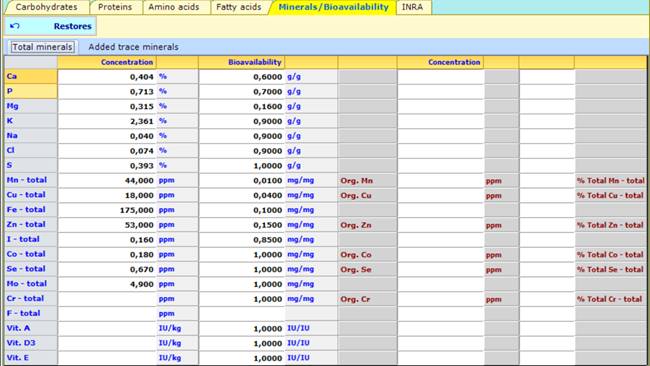This screenshot has height=366, width=650.
Task: Edit I bioavailability value 0,8500
Action: point(242,240)
